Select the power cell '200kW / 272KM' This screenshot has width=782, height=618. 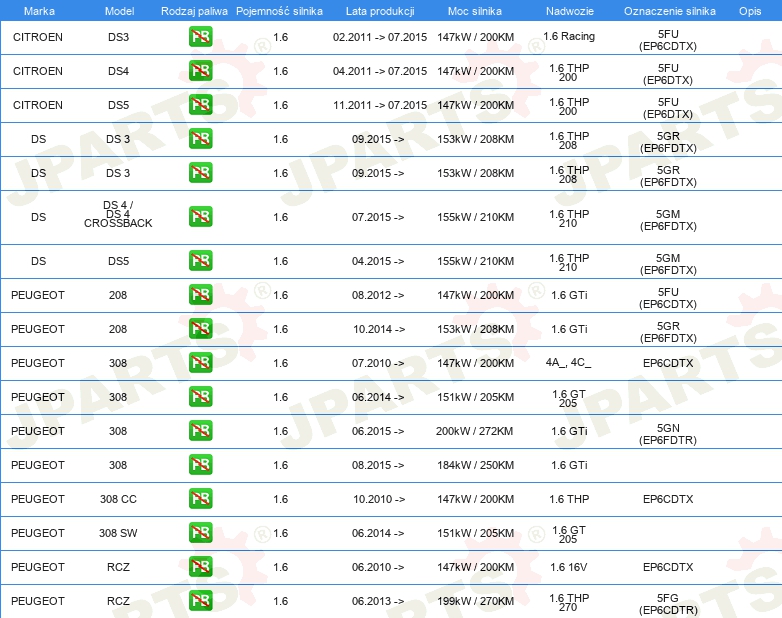(x=475, y=431)
